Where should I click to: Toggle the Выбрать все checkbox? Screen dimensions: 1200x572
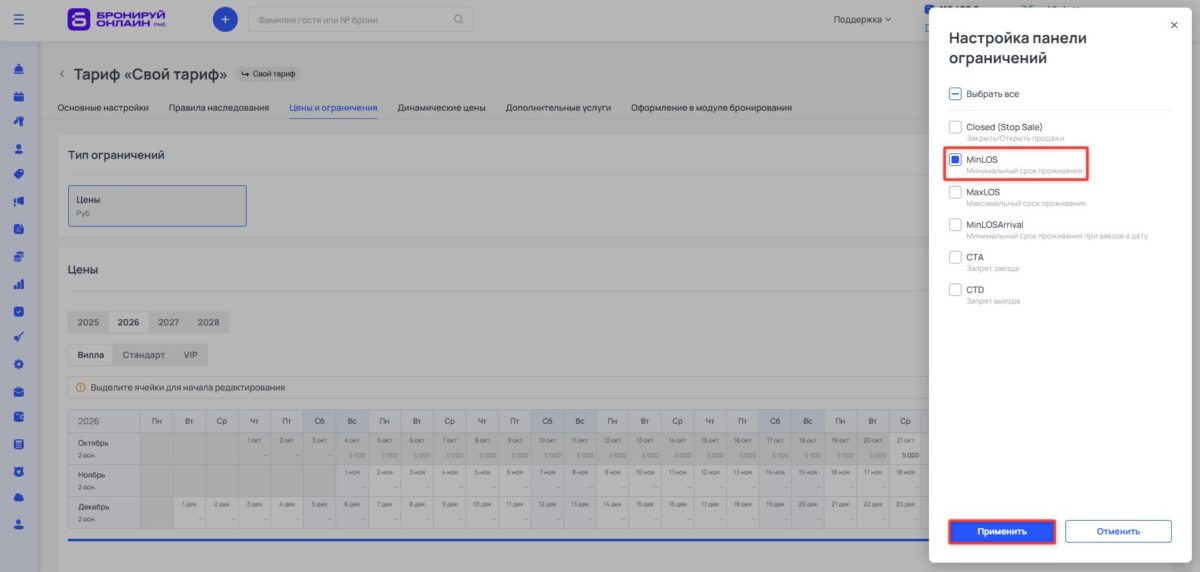pos(955,94)
